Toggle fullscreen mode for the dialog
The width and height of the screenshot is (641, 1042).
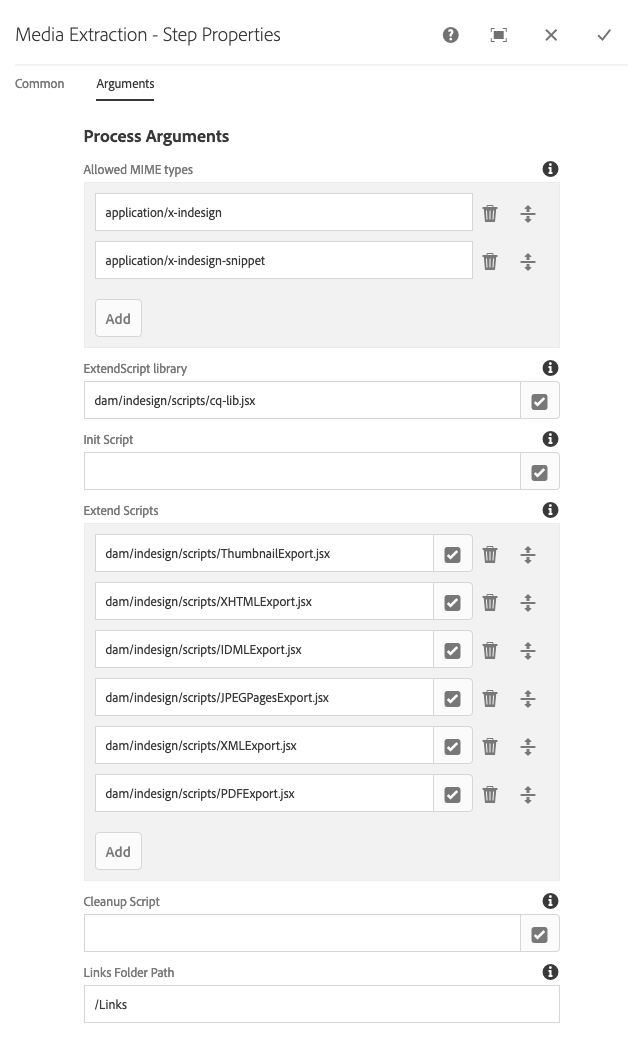click(x=499, y=35)
